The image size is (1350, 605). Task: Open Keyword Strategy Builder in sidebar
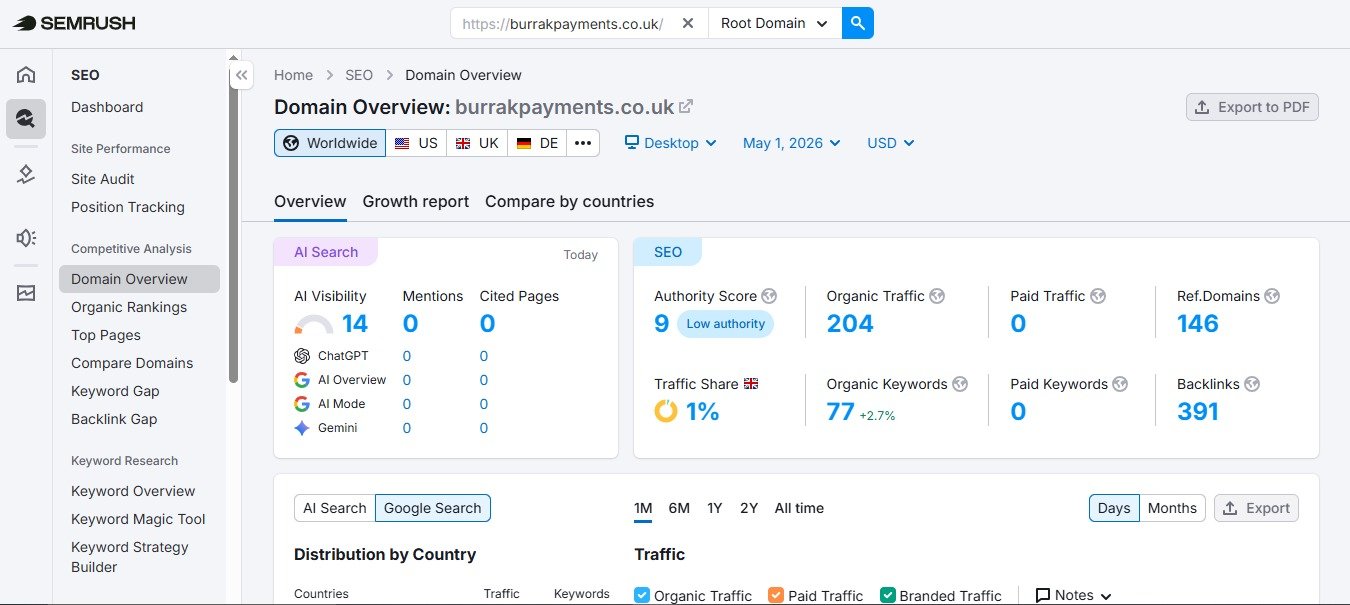130,557
